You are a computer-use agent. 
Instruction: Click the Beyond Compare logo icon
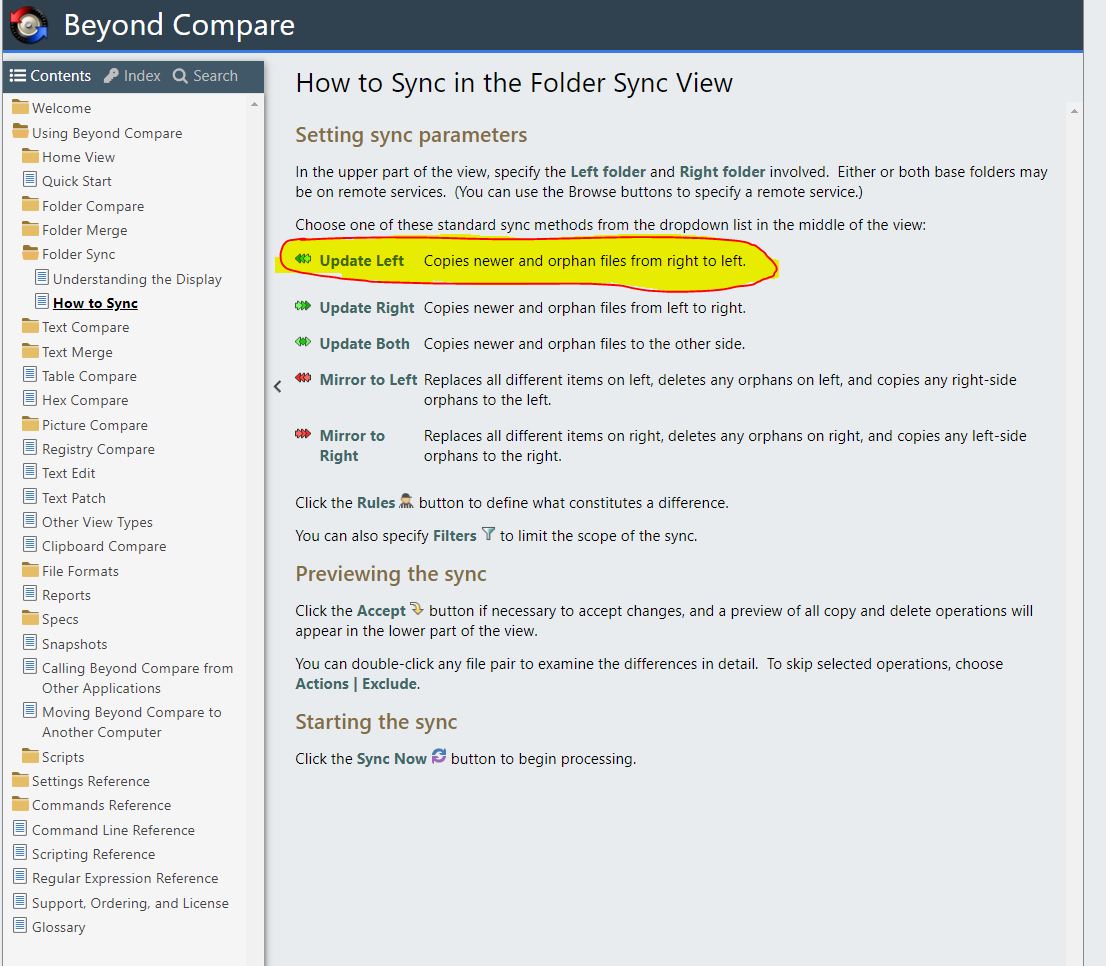(x=29, y=25)
